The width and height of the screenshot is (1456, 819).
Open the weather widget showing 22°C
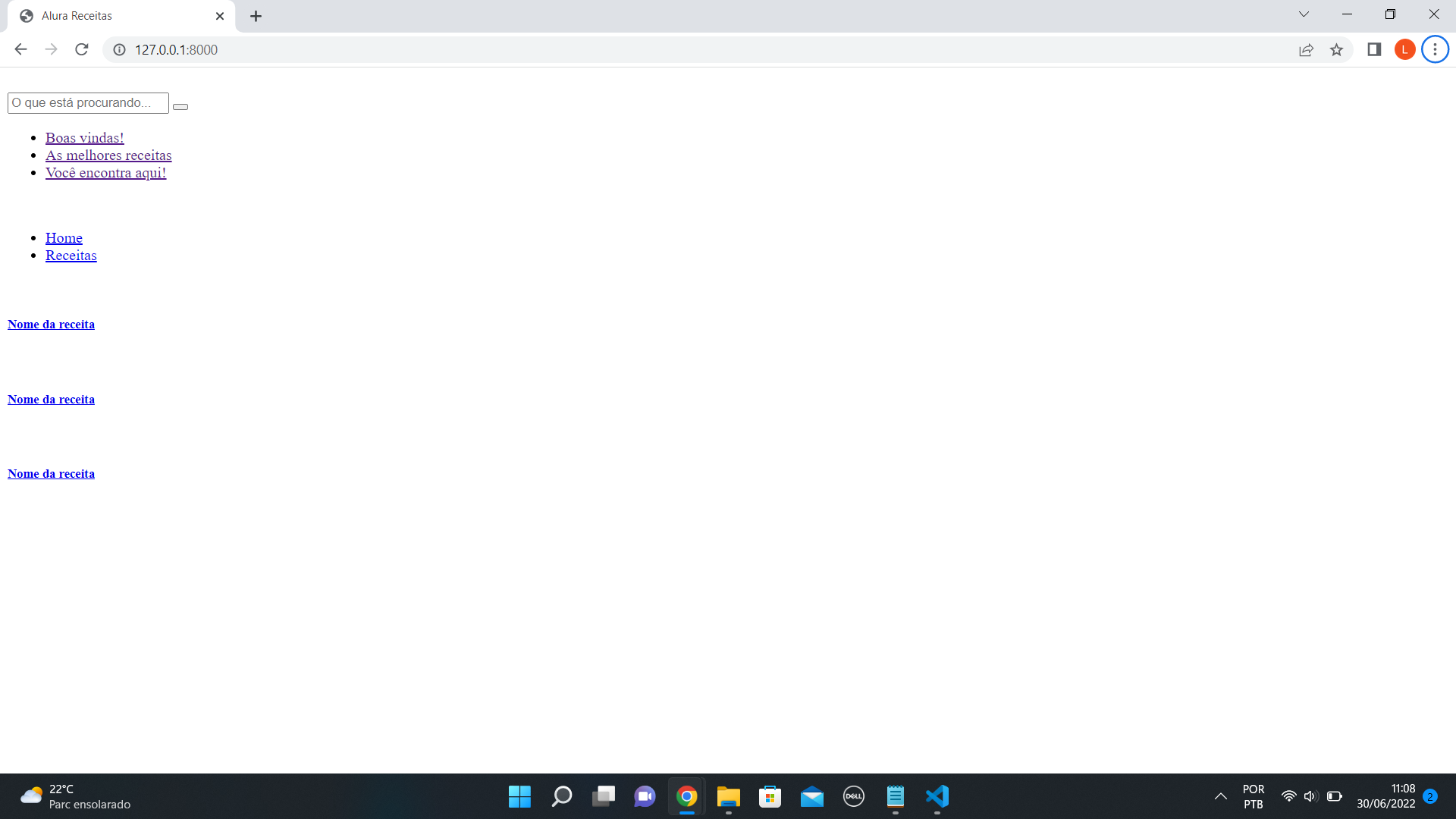(76, 796)
